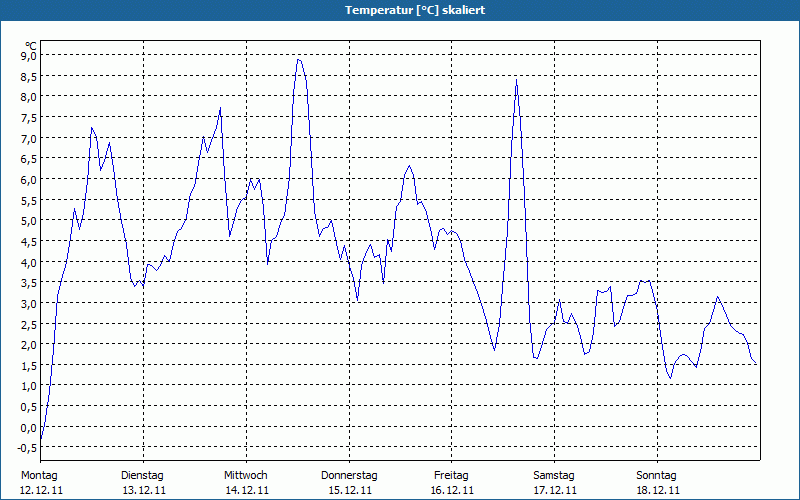
Task: Click the 8,5 y-axis value
Action: click(28, 76)
